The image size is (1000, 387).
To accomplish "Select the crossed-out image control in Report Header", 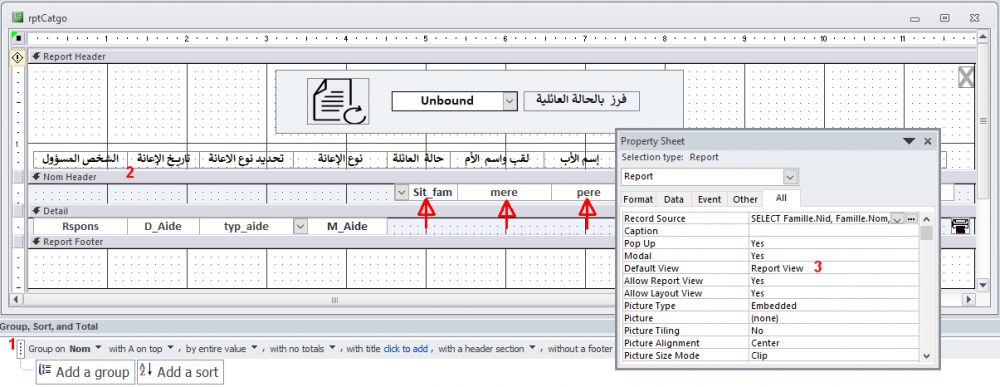I will click(966, 77).
